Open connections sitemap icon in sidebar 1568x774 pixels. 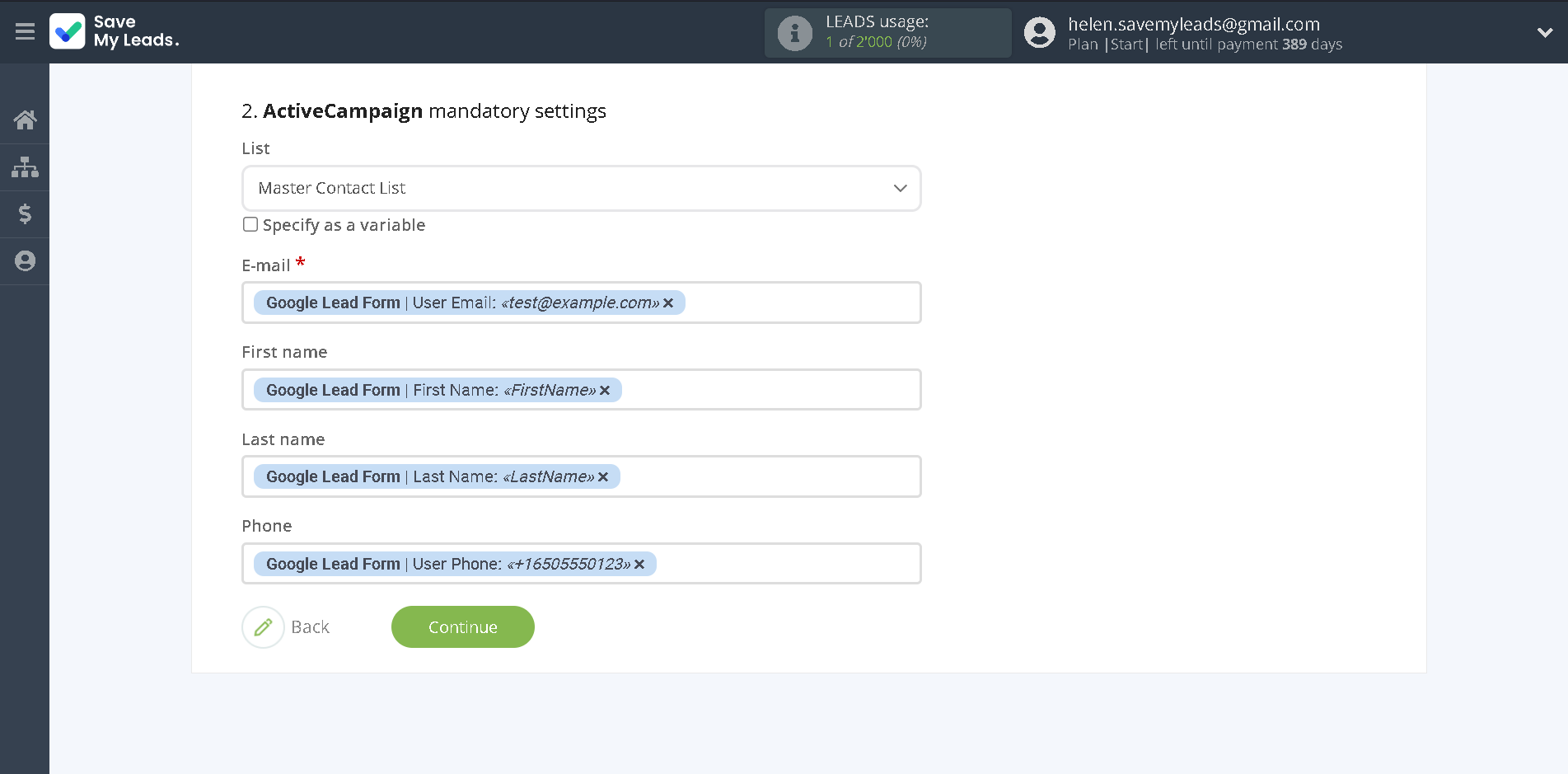25,167
